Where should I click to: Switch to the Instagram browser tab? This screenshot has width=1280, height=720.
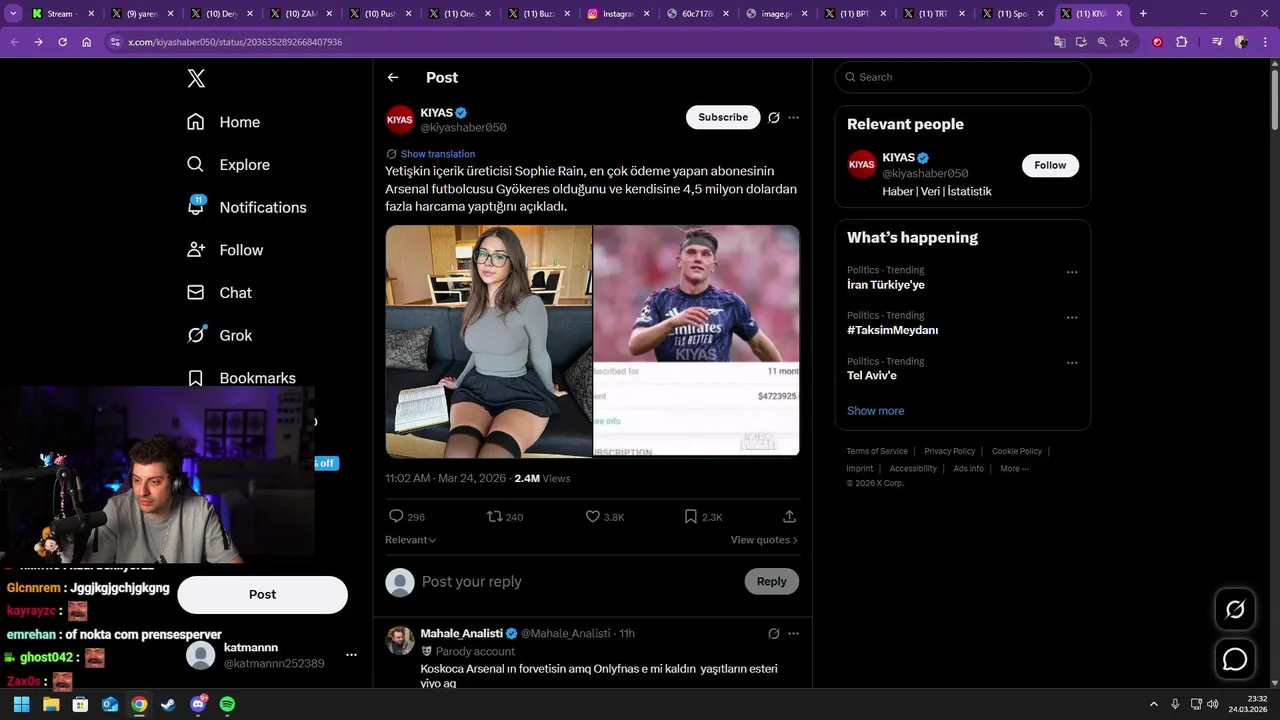click(619, 14)
